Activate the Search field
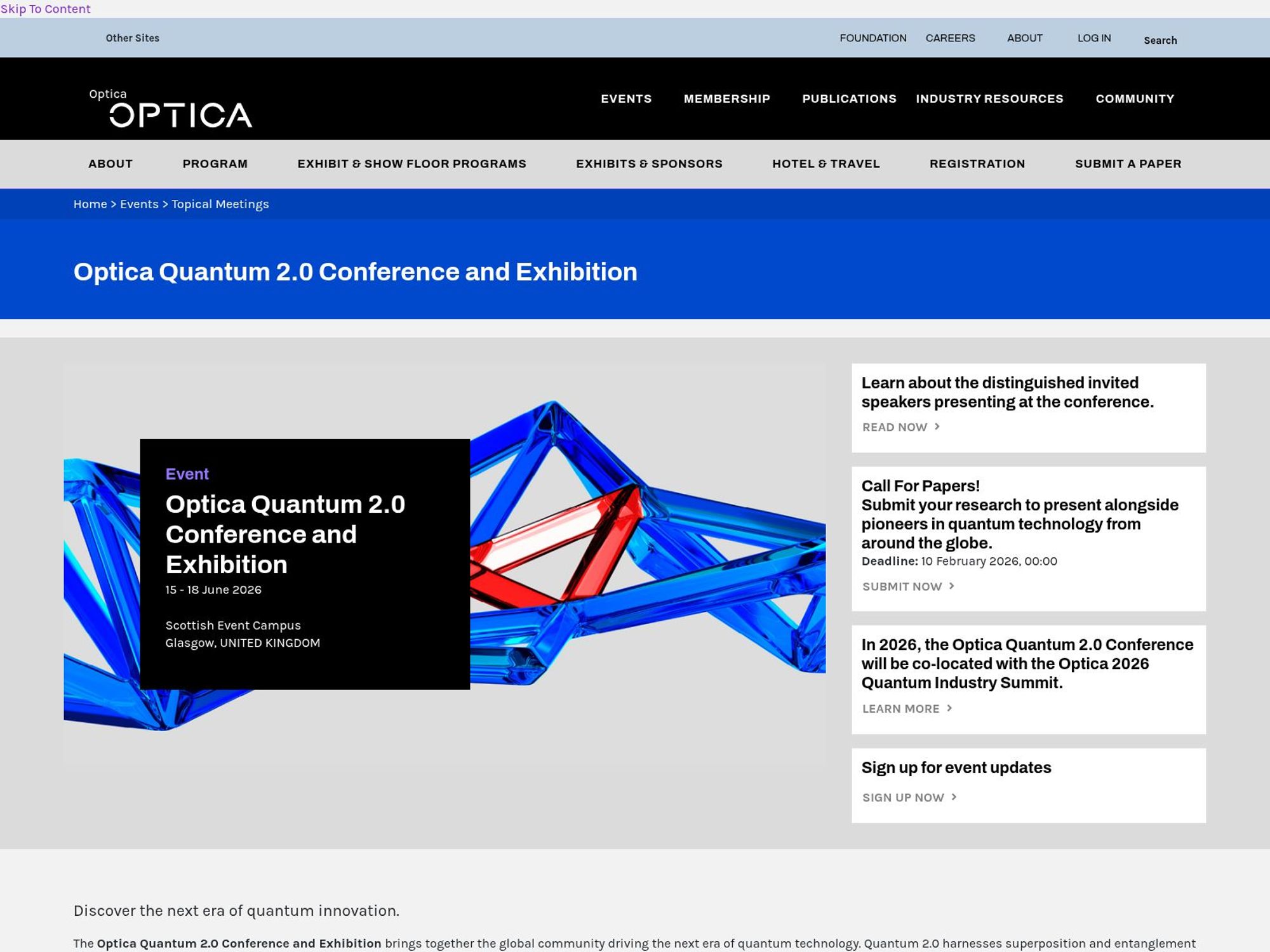The width and height of the screenshot is (1270, 952). pyautogui.click(x=1160, y=40)
